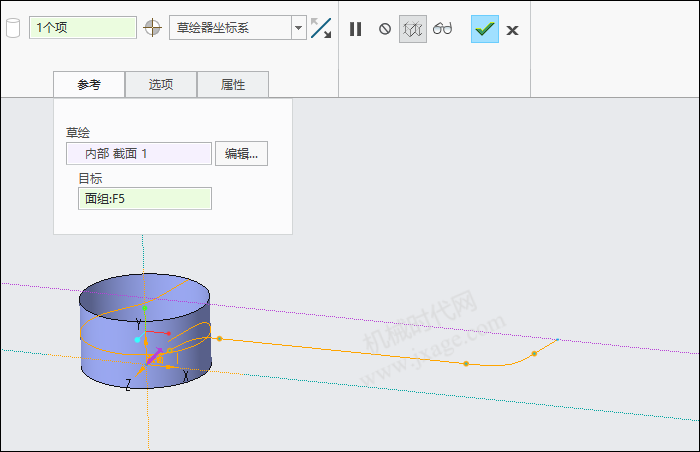700x452 pixels.
Task: Open the 选项 tab
Action: 161,84
